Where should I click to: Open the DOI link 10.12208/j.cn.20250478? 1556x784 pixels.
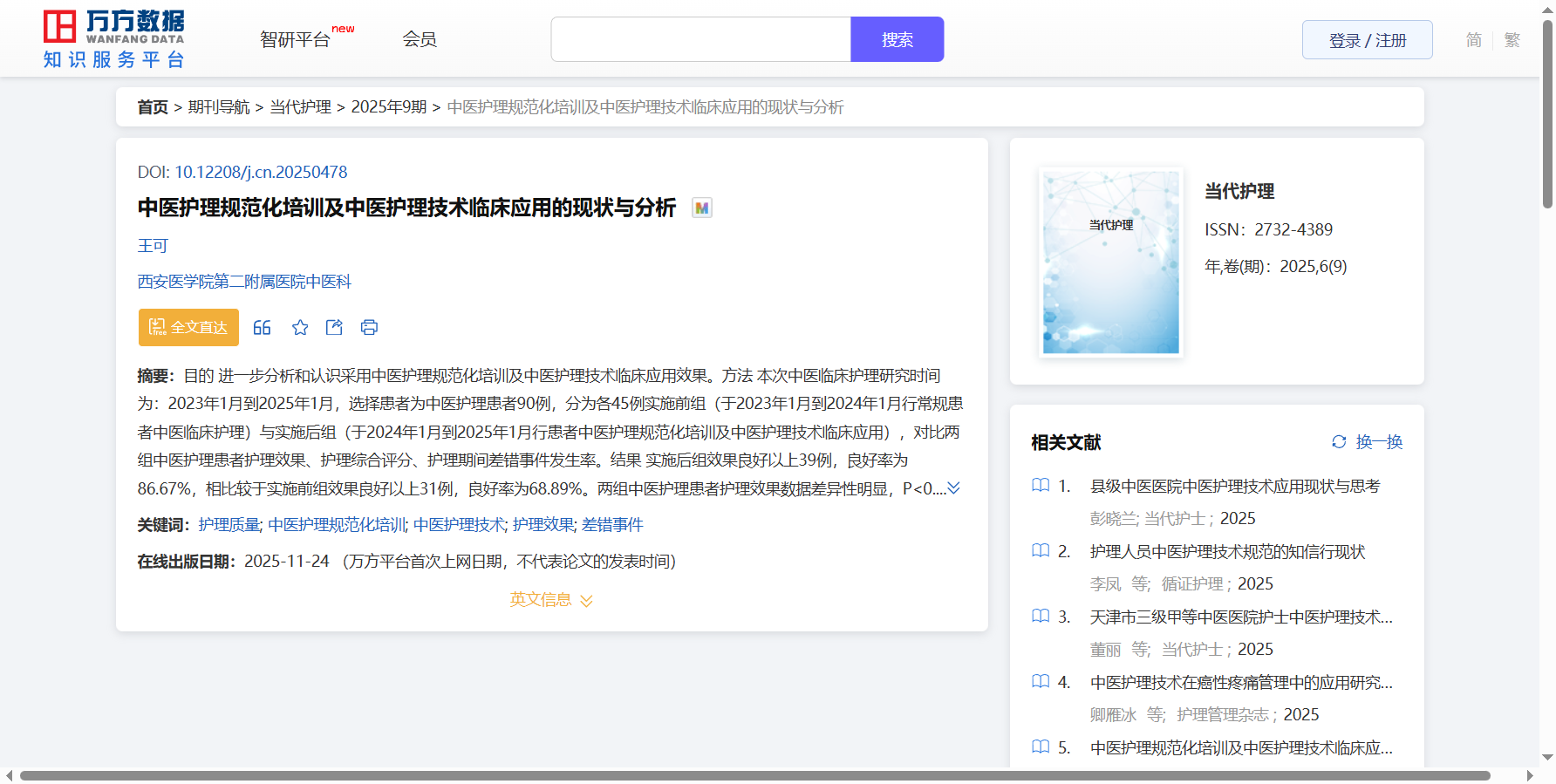(x=261, y=173)
